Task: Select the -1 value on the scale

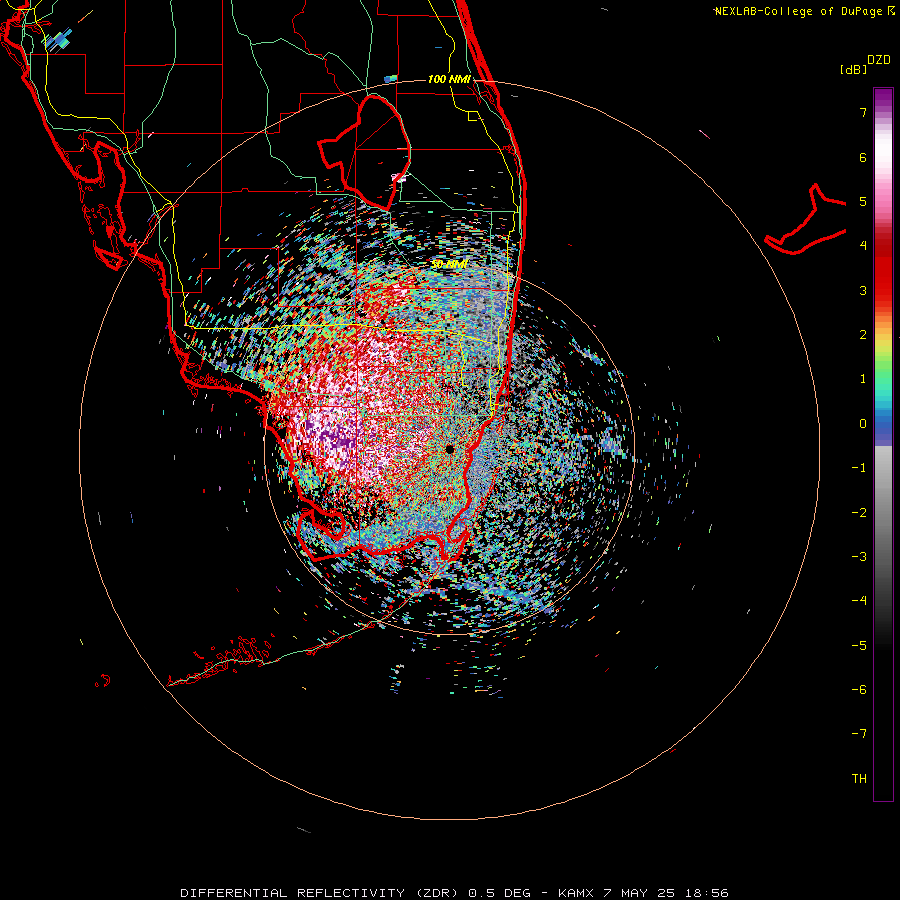Action: click(859, 468)
